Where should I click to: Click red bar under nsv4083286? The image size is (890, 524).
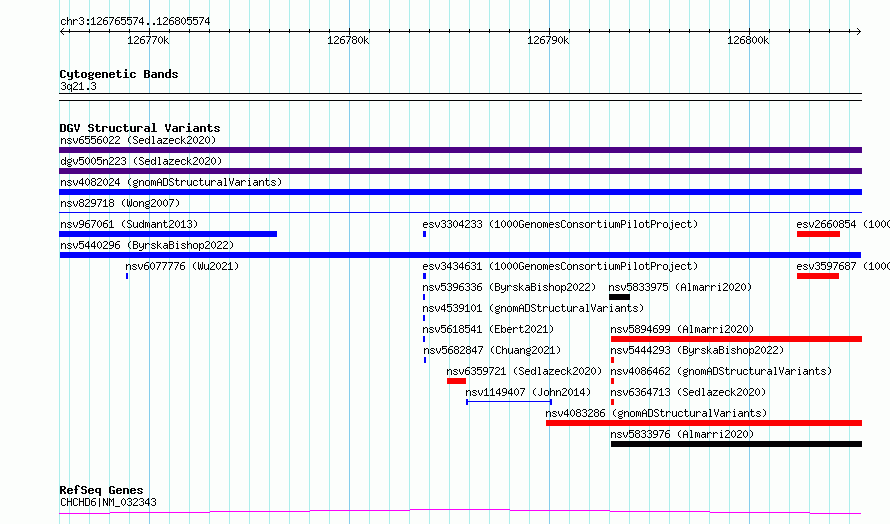click(x=704, y=423)
